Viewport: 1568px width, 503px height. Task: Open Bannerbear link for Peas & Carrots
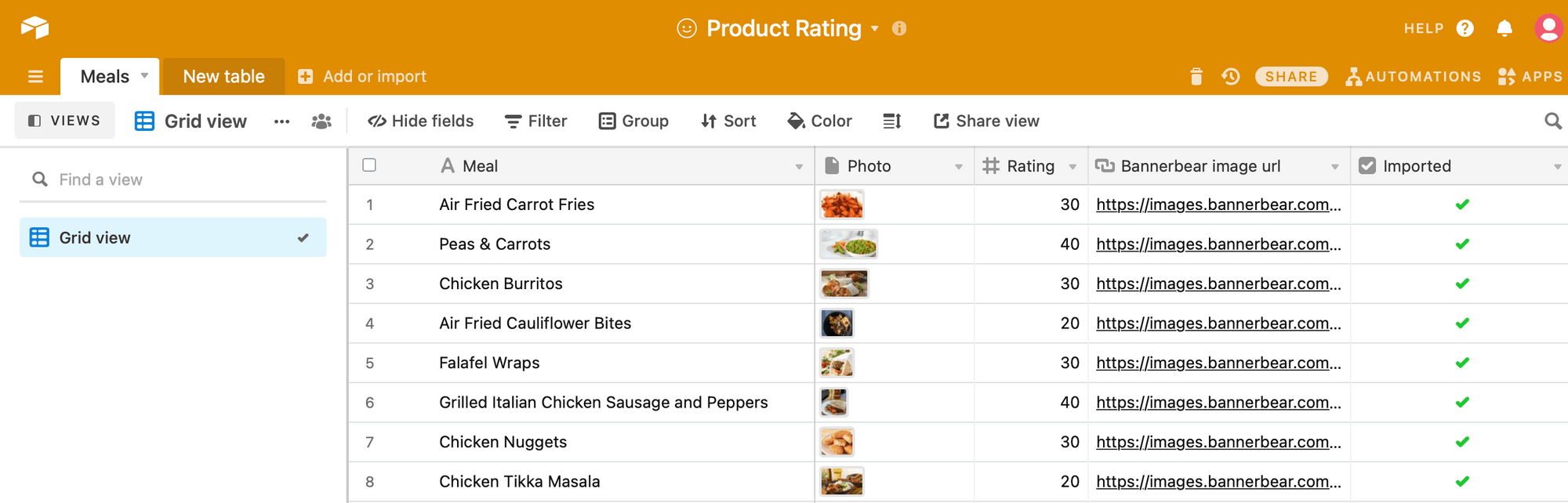[x=1218, y=244]
